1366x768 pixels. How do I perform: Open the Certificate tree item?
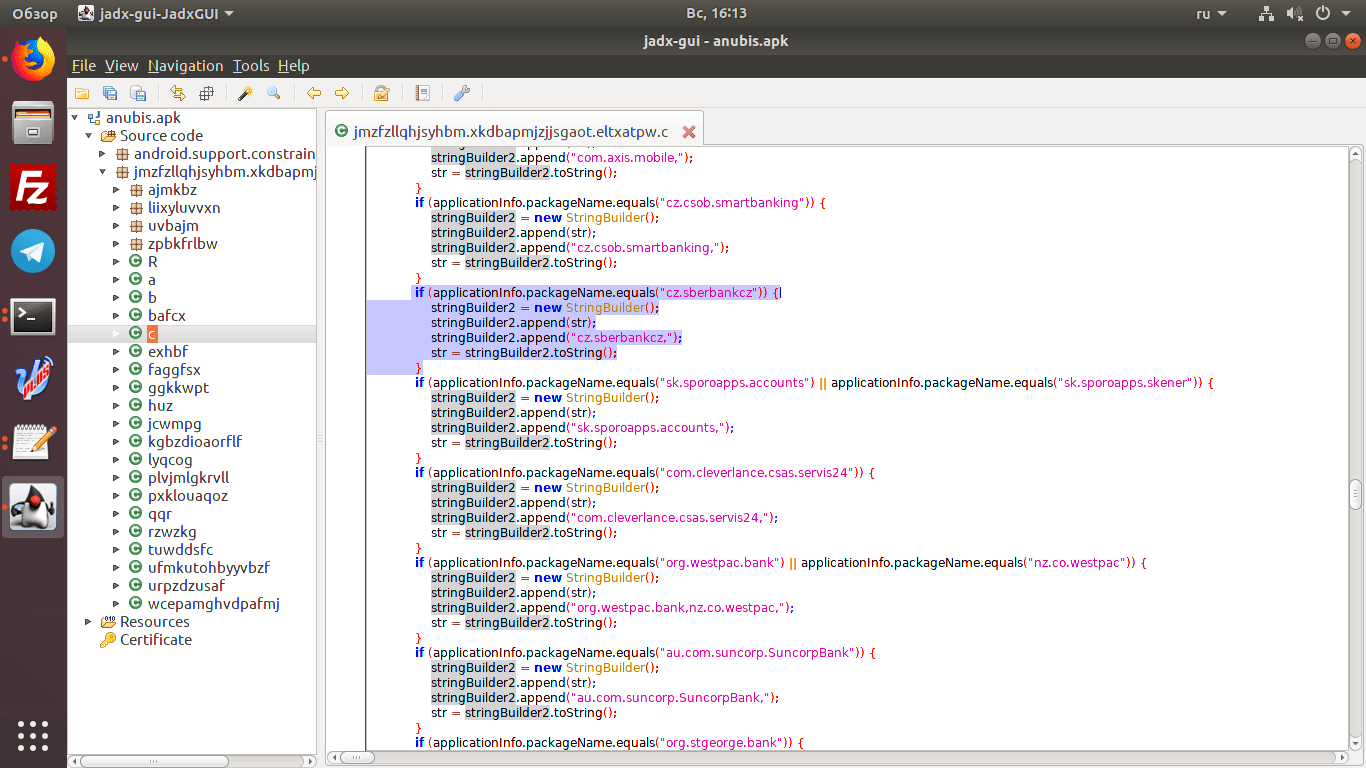click(155, 640)
